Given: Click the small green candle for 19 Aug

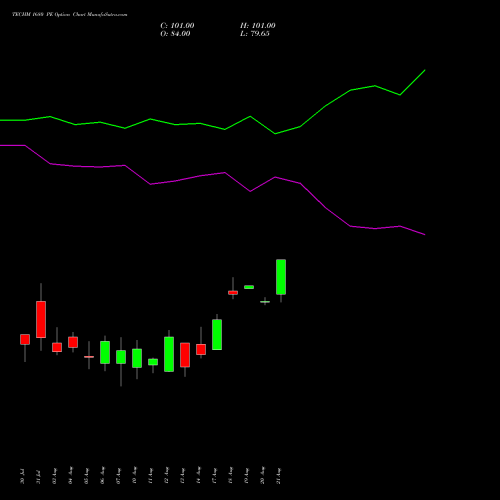Looking at the screenshot, I should [249, 287].
